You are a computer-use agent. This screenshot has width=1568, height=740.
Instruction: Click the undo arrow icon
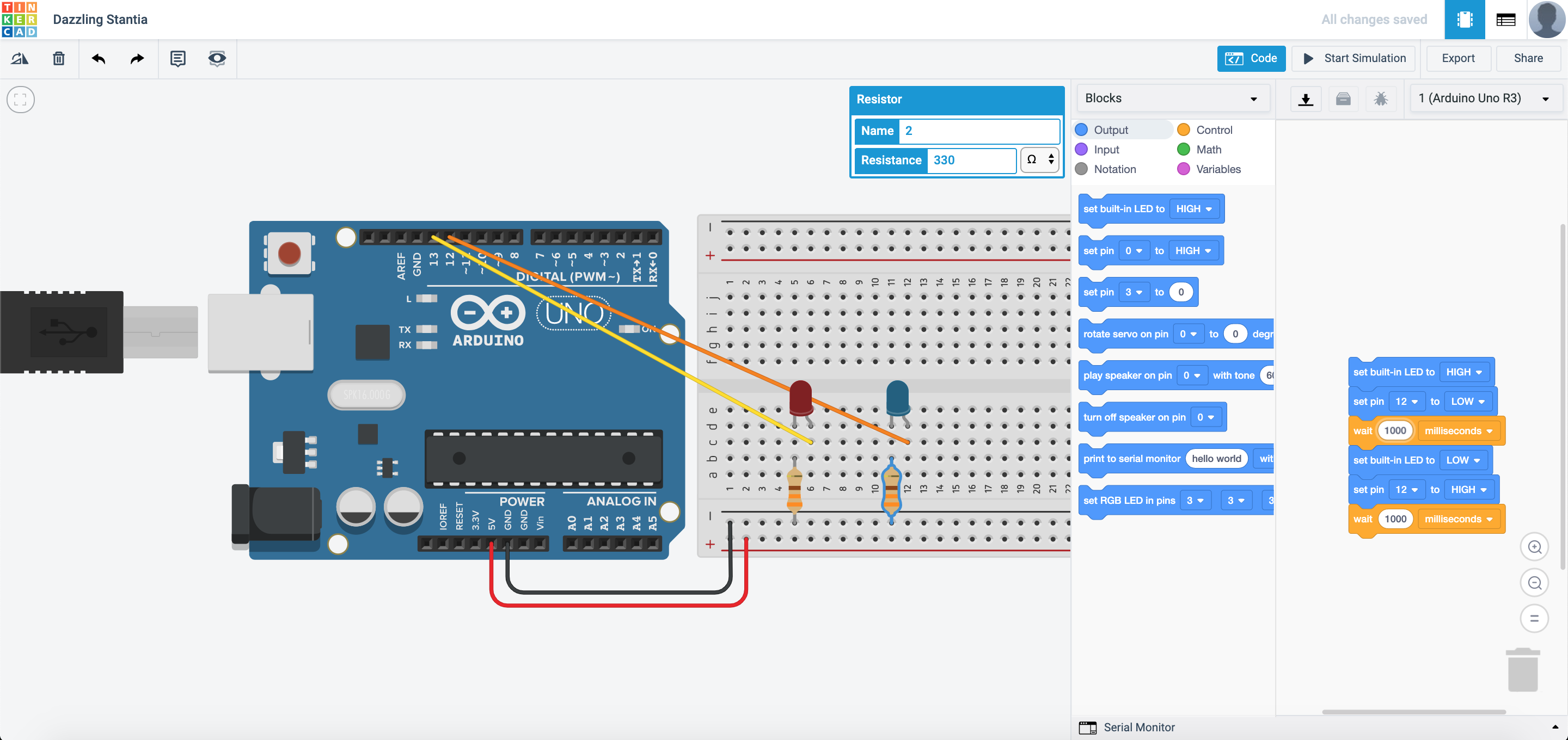point(98,58)
